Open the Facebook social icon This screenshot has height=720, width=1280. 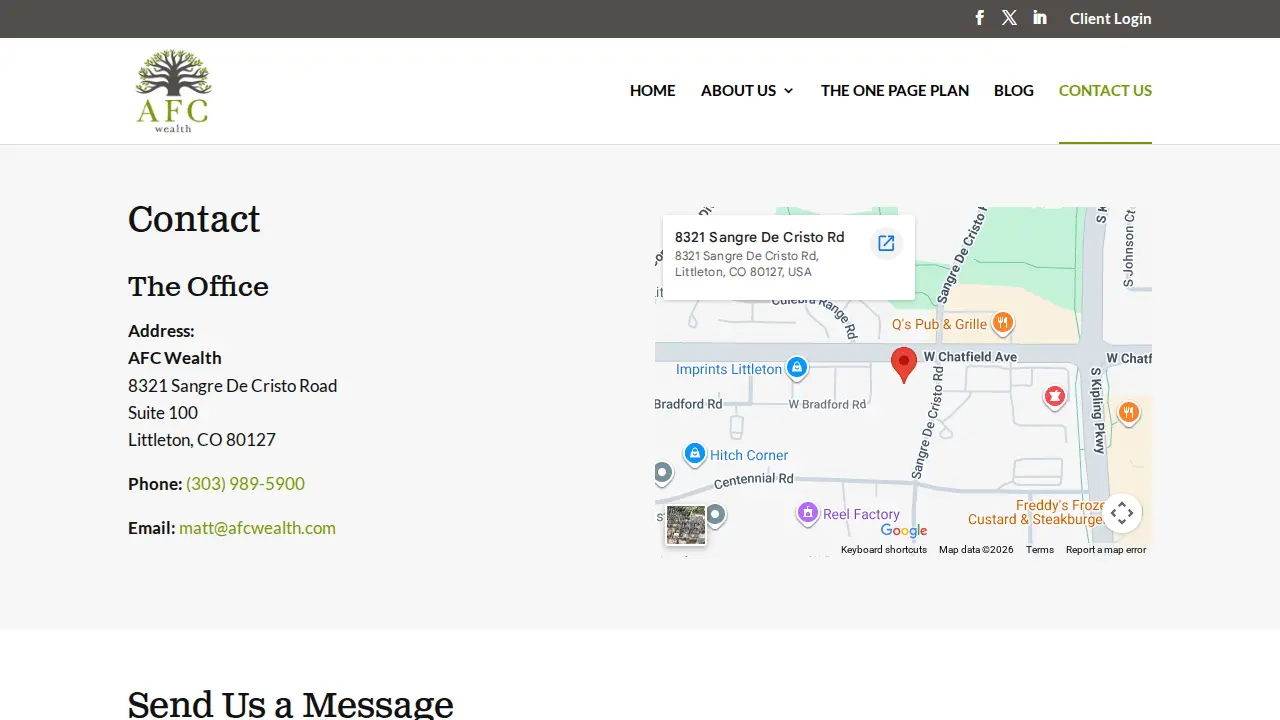click(x=980, y=18)
